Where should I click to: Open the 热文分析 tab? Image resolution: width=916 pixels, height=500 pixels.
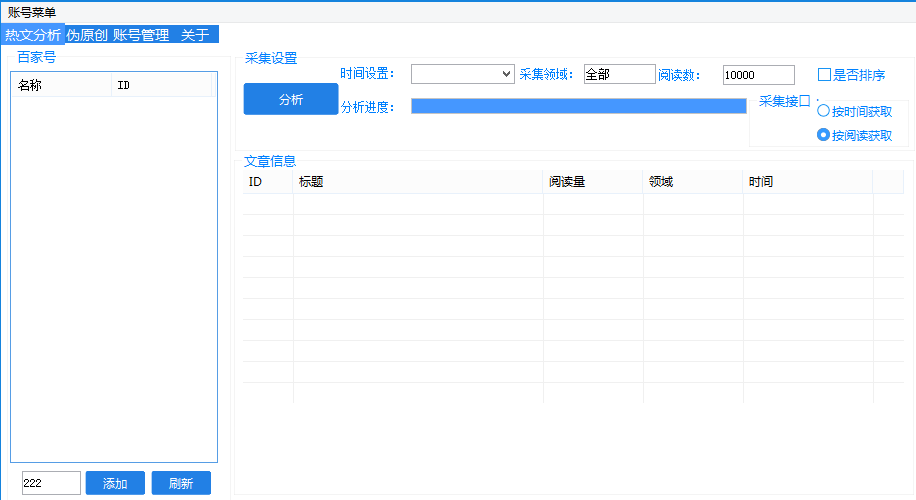click(x=33, y=35)
